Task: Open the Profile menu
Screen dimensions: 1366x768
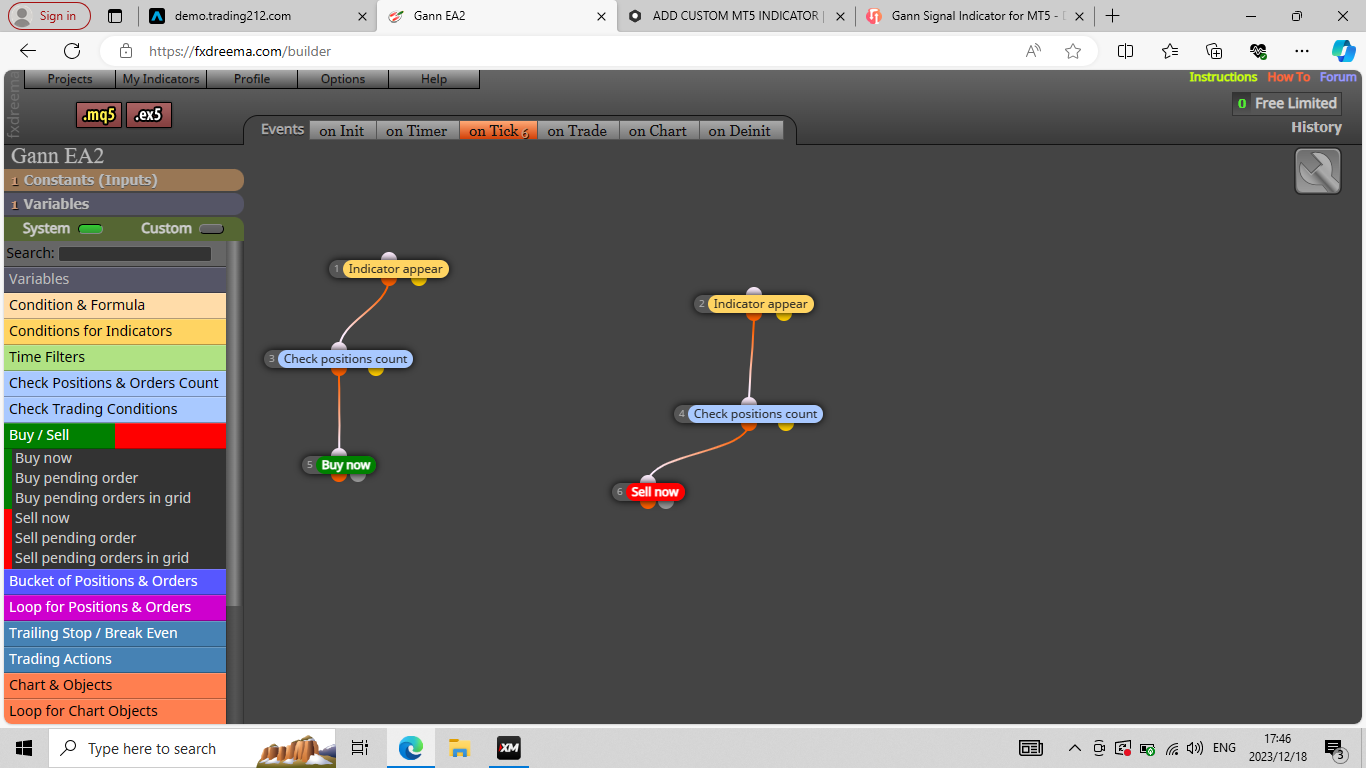Action: click(252, 79)
